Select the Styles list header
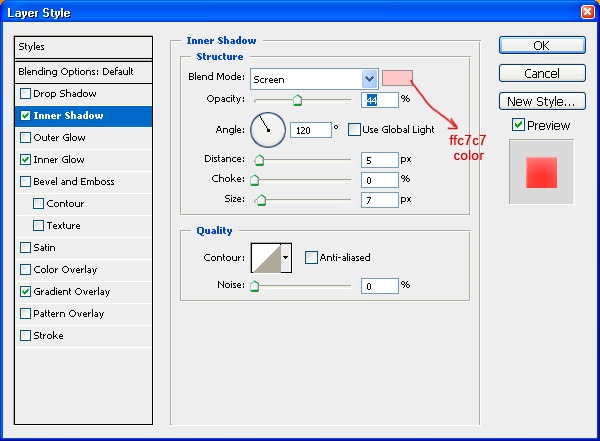The image size is (600, 441). 83,47
